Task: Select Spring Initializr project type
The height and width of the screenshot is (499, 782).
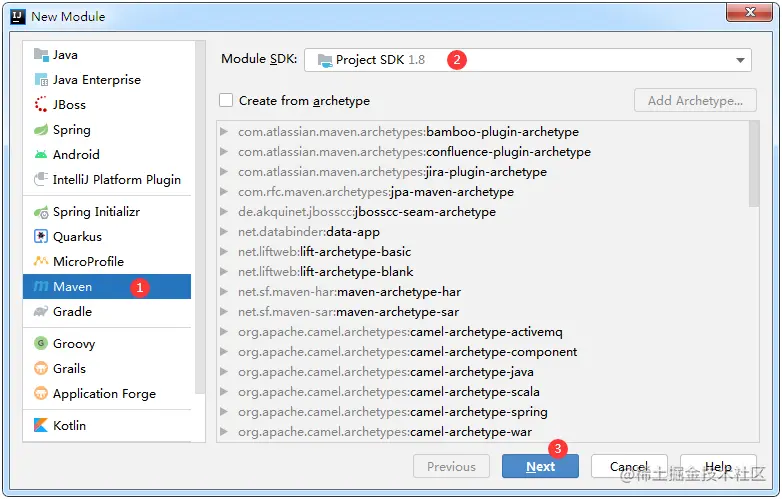Action: [107, 212]
